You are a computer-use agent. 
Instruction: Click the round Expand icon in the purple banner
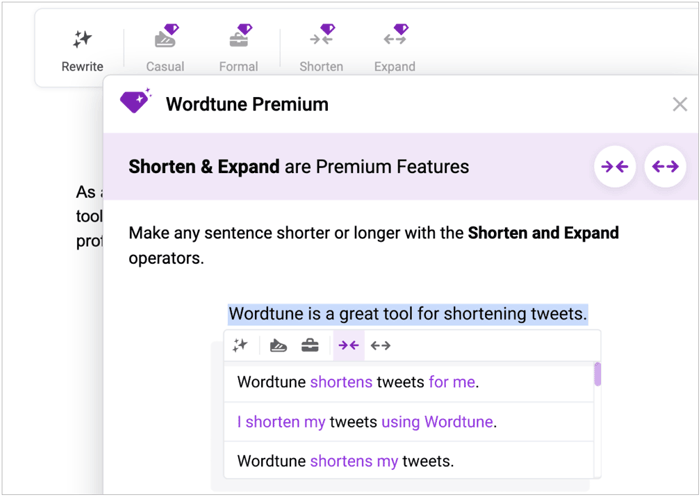pyautogui.click(x=665, y=167)
